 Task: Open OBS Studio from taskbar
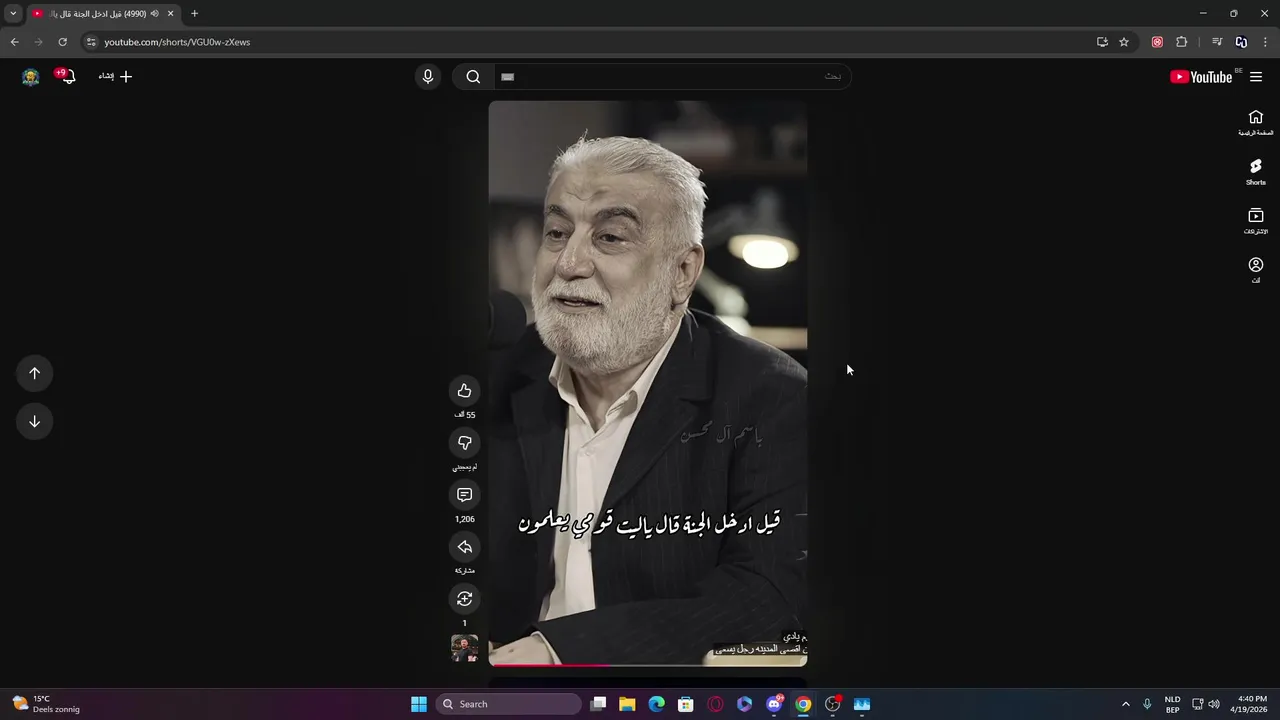(832, 704)
